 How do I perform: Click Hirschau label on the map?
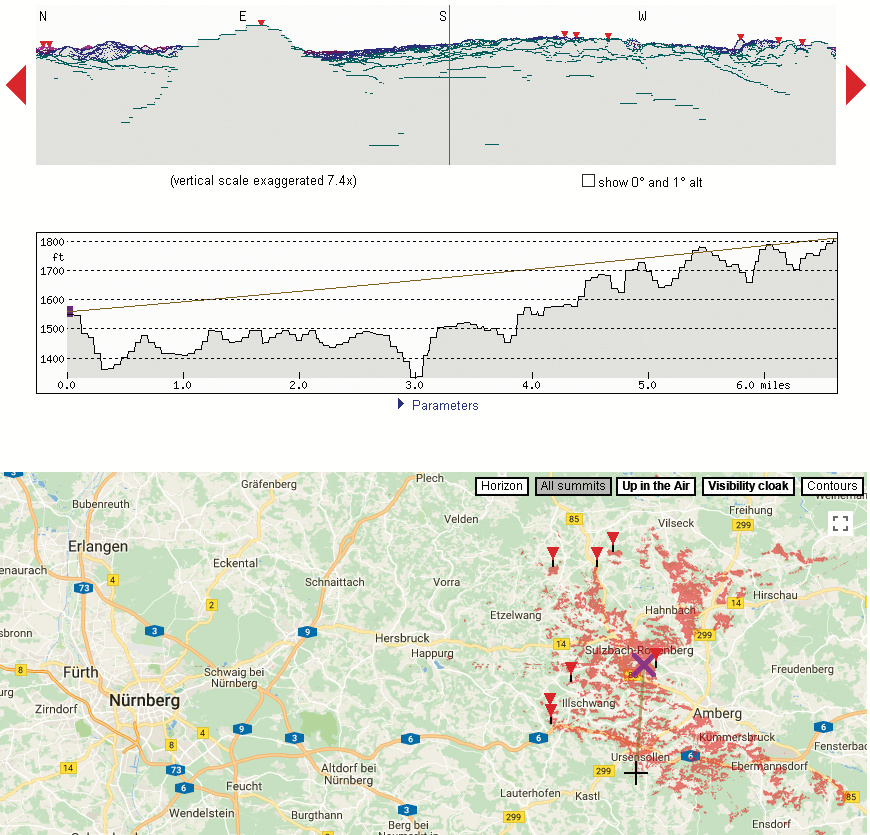point(775,595)
